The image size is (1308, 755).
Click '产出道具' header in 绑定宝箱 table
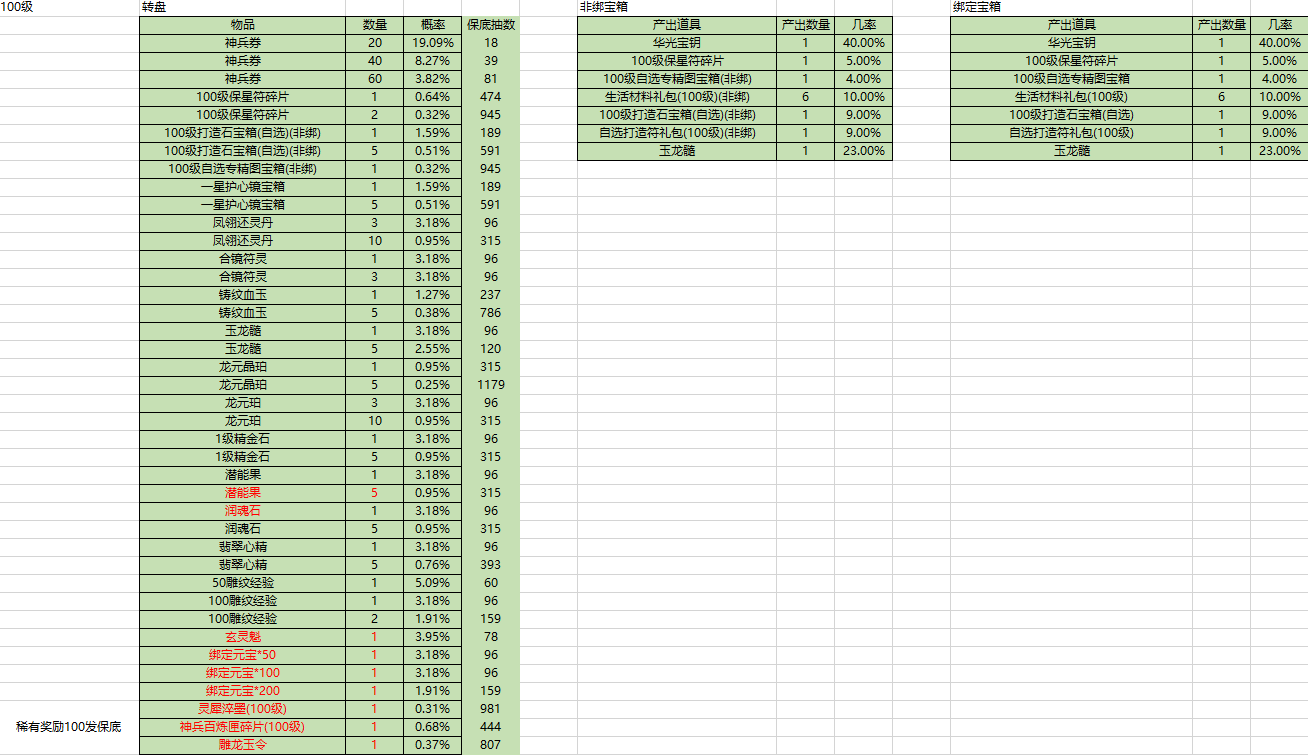pyautogui.click(x=1070, y=24)
